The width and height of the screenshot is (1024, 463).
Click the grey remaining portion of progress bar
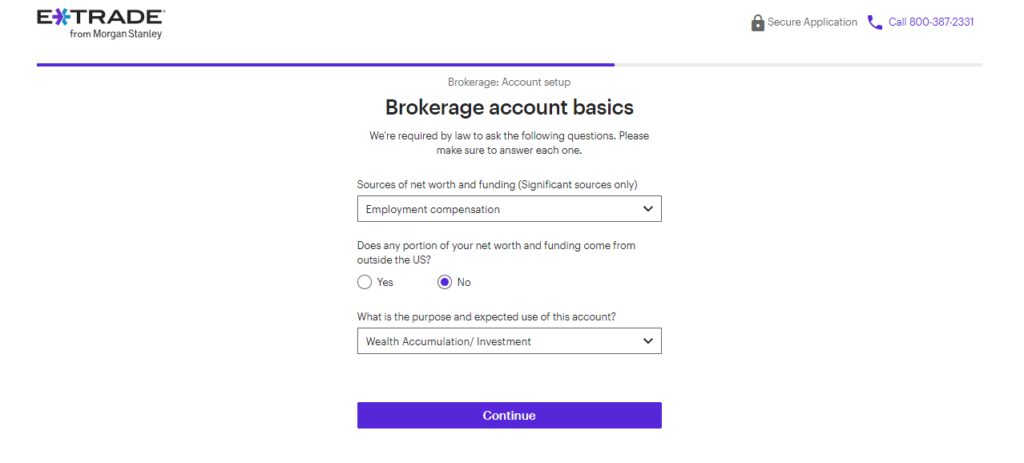(798, 65)
